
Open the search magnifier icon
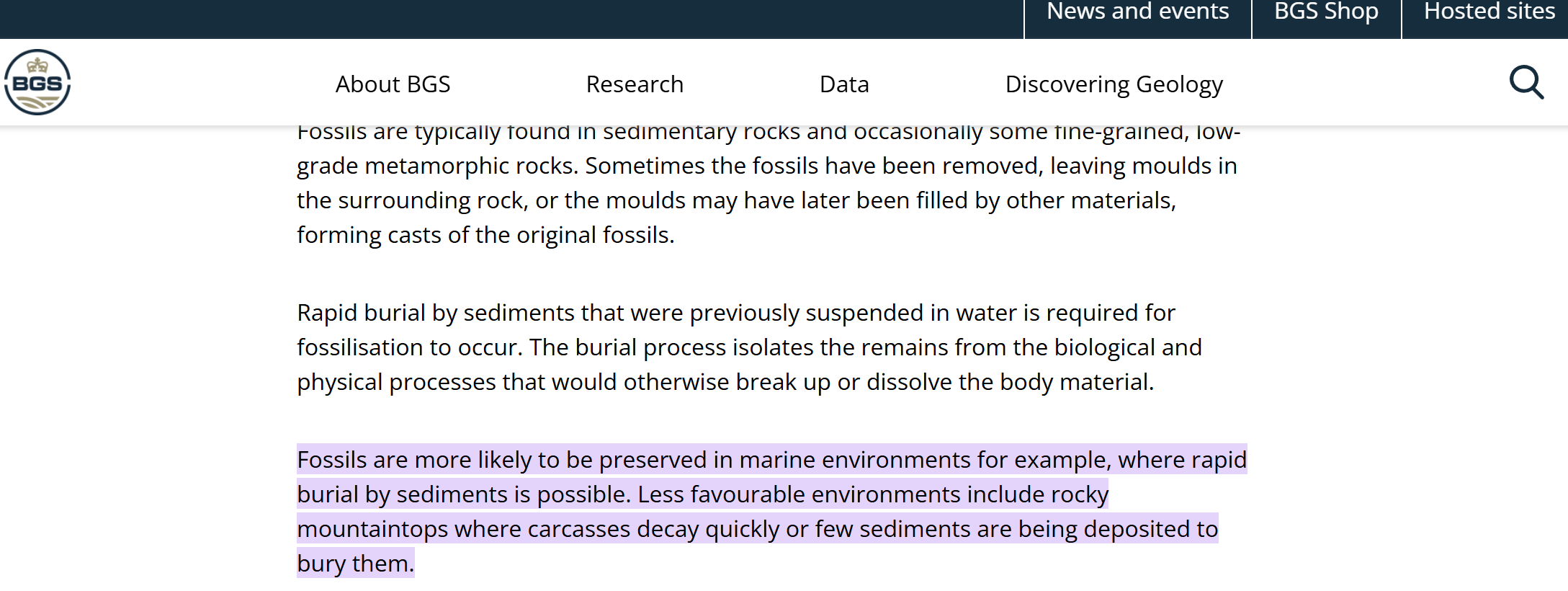pyautogui.click(x=1526, y=82)
